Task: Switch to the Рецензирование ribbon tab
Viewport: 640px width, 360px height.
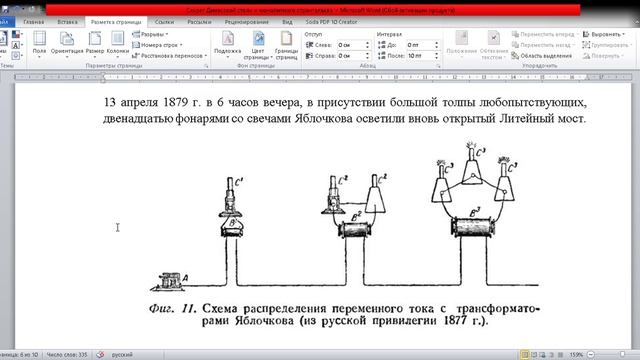Action: [x=247, y=22]
